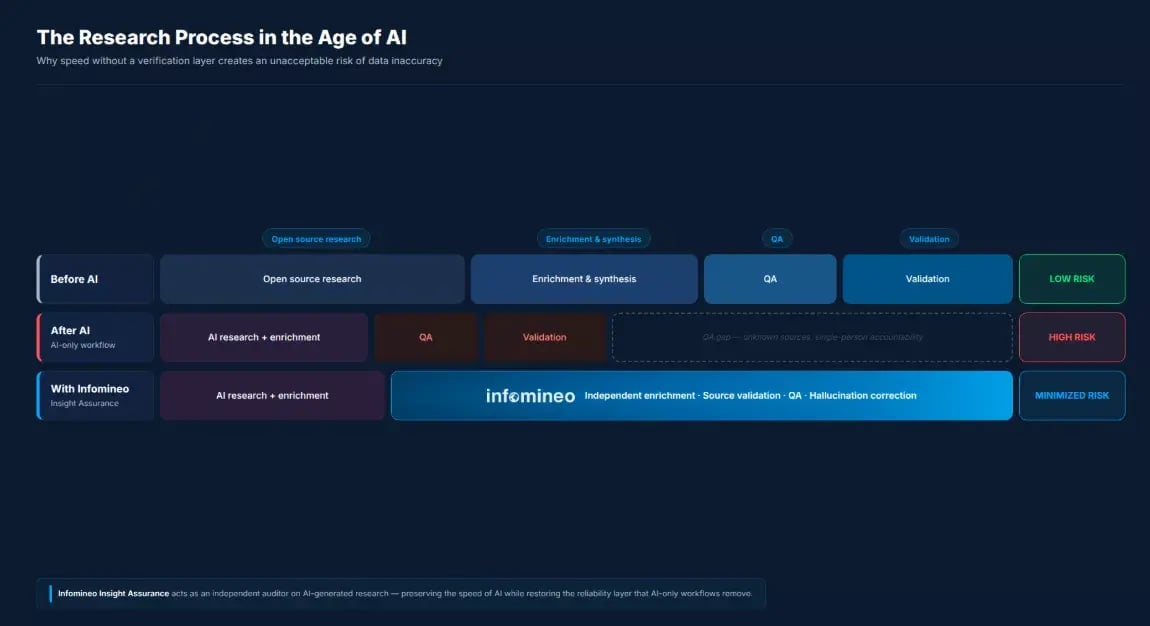Click the red HIGH RISK badge
The image size is (1150, 626).
(1072, 337)
